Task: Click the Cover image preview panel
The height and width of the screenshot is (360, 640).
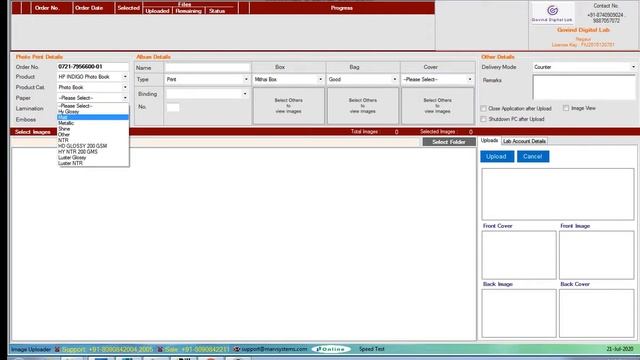Action: [438, 106]
